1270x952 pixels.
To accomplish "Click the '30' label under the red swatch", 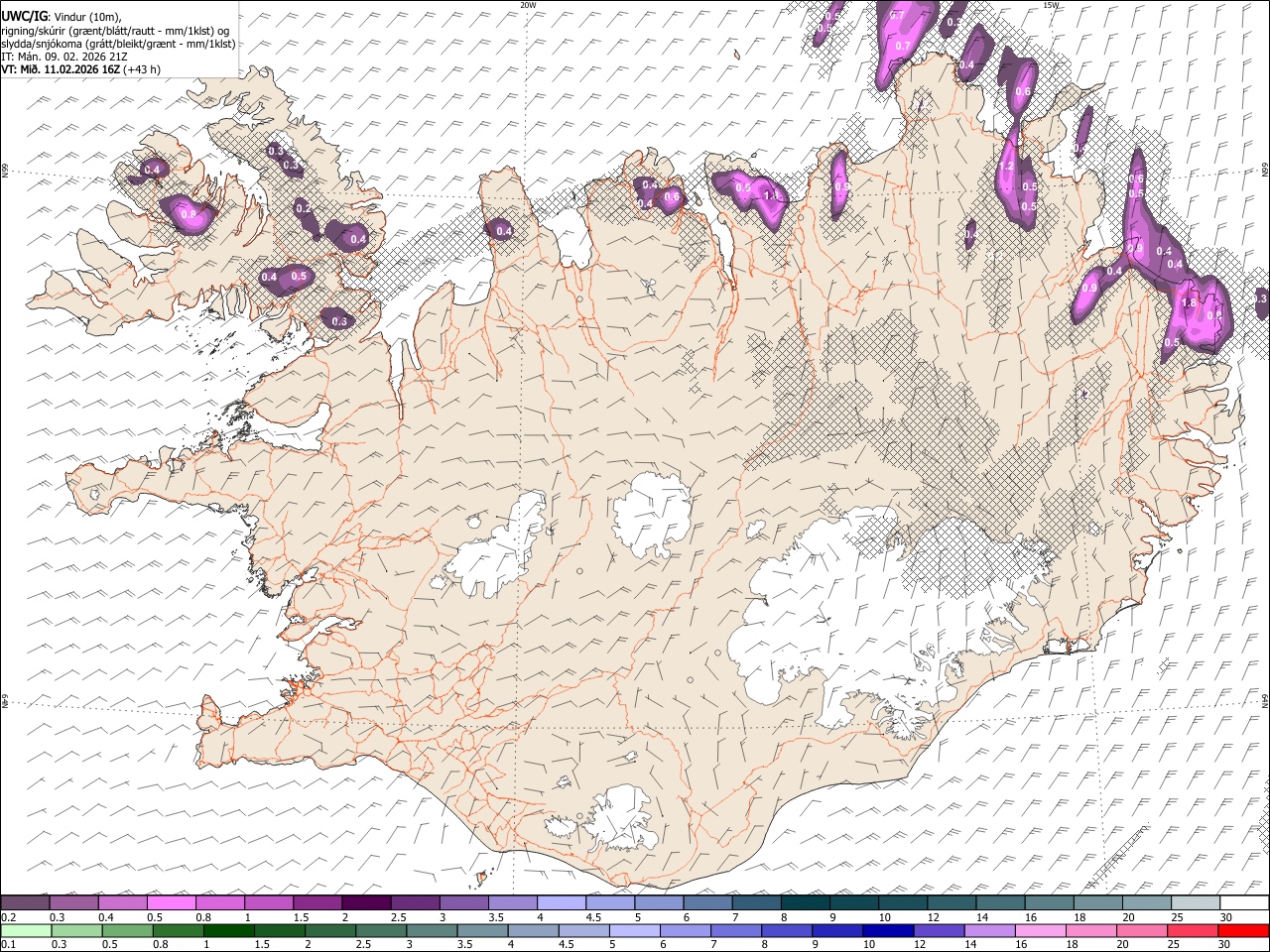I will tap(1223, 944).
